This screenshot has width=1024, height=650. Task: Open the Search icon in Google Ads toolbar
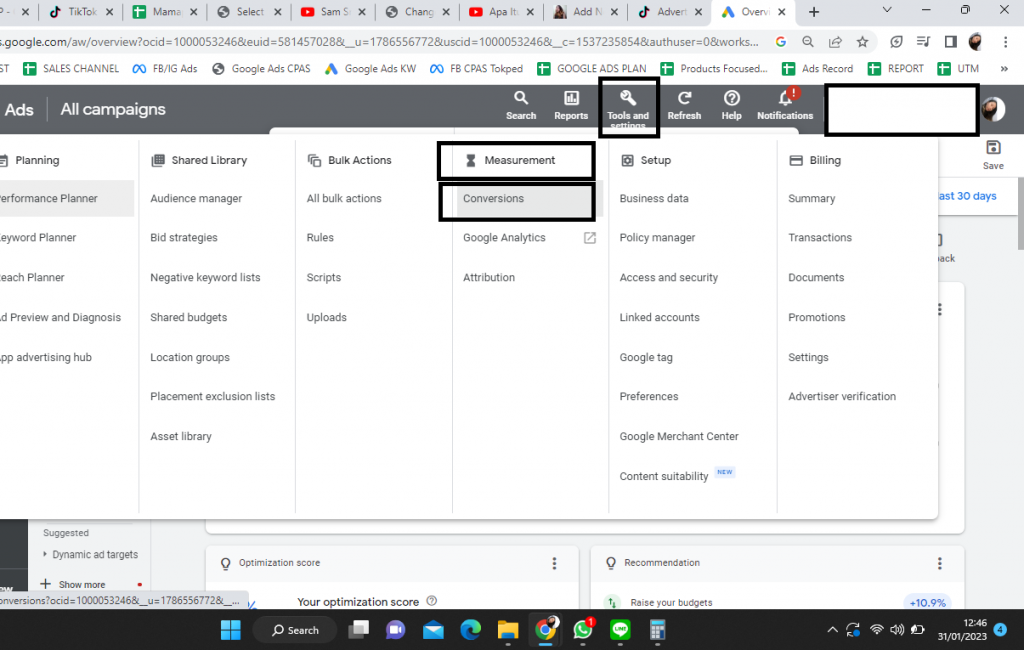(x=520, y=100)
